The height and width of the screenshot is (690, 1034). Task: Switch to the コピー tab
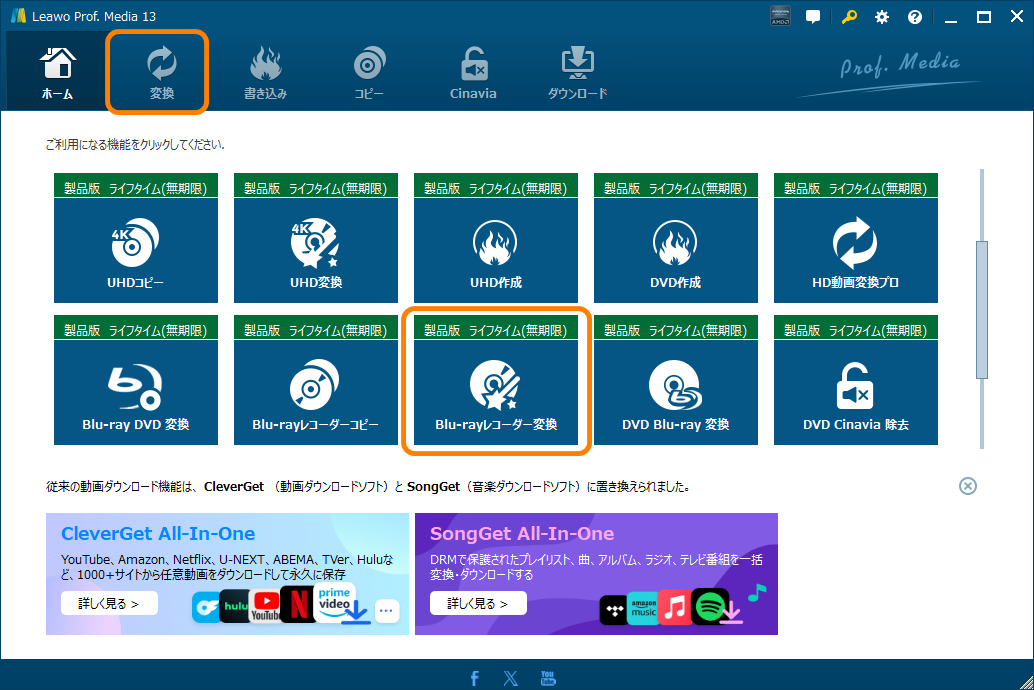click(x=369, y=73)
